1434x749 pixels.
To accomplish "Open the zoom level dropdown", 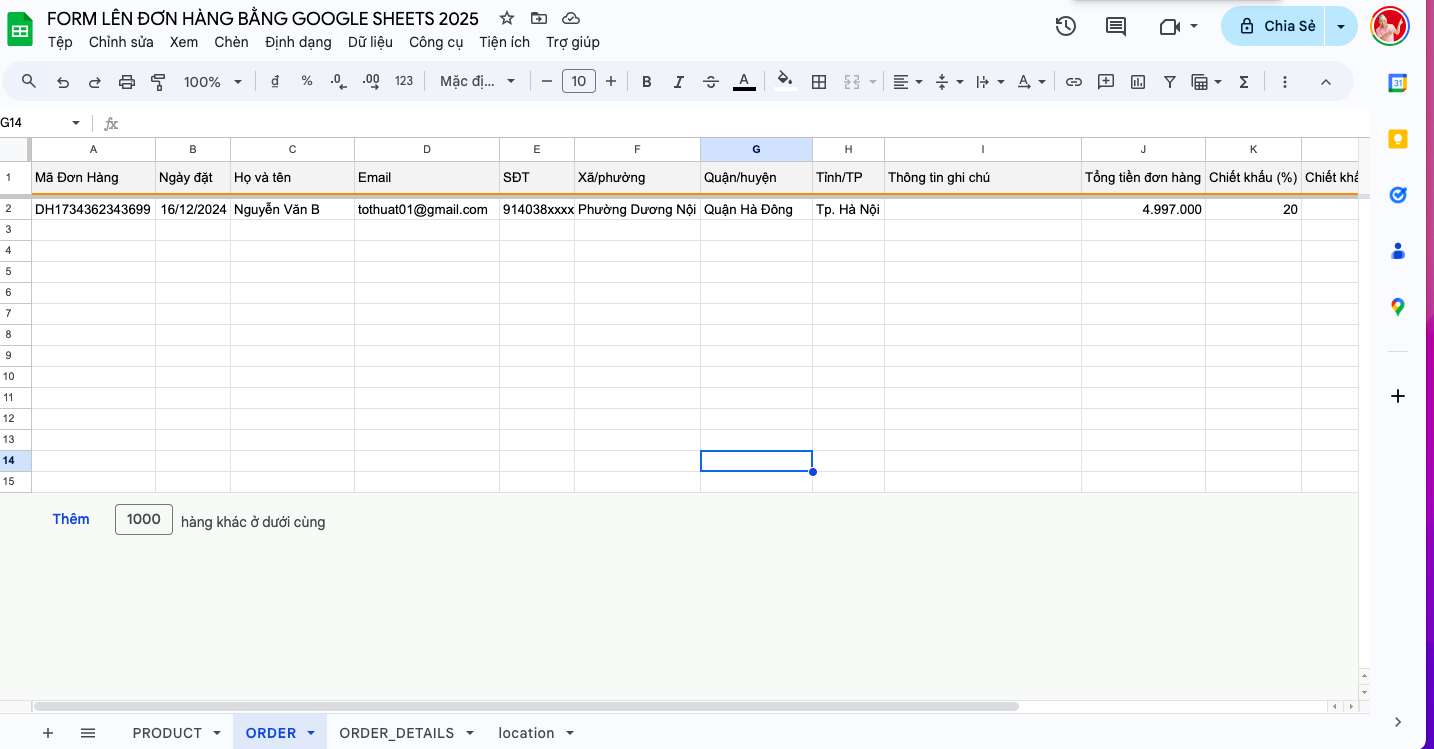I will (211, 81).
